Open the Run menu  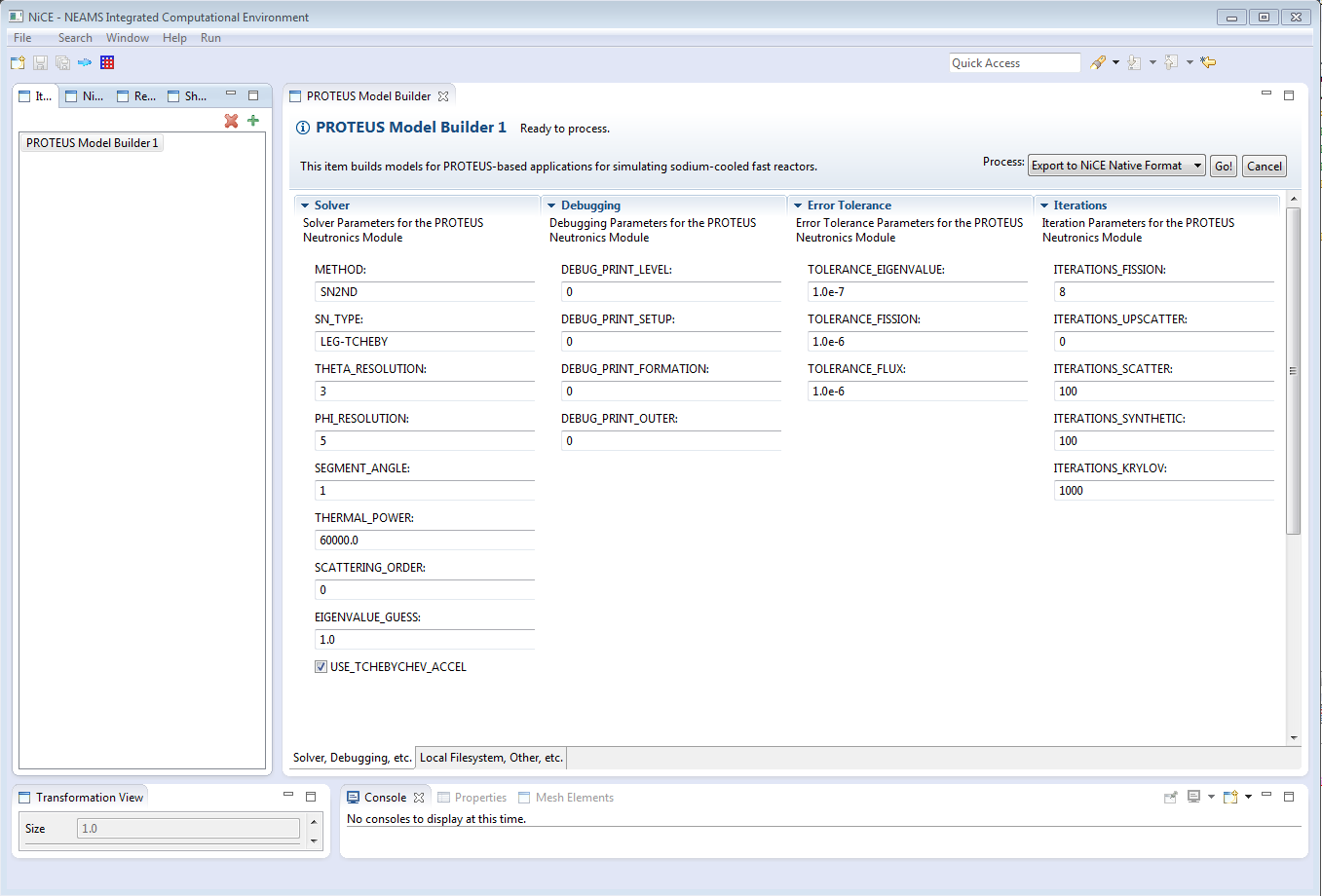[210, 38]
